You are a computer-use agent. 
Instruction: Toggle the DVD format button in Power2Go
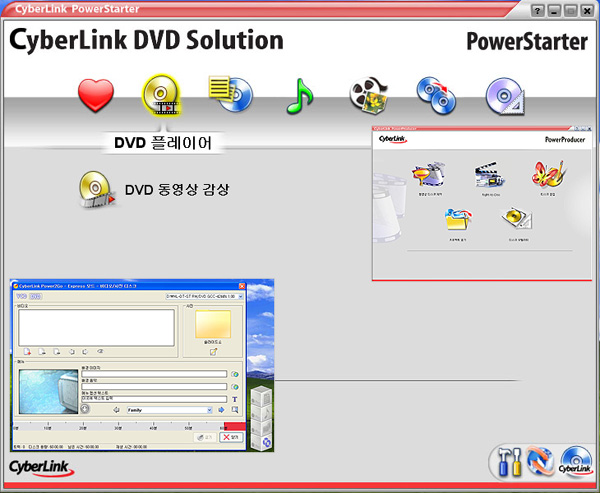tap(35, 297)
